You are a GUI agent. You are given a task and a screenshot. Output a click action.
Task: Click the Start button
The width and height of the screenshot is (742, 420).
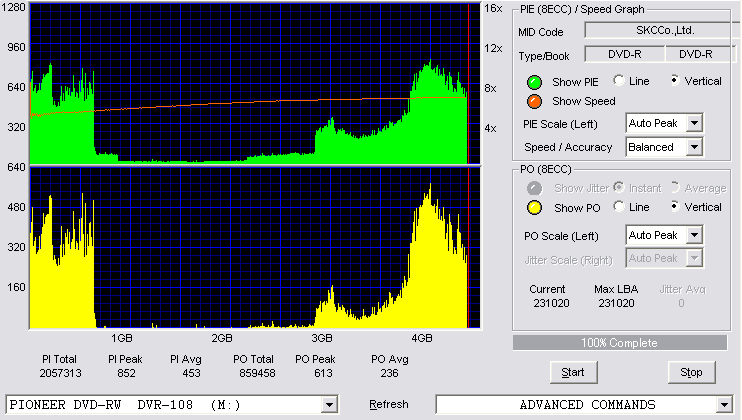tap(573, 373)
